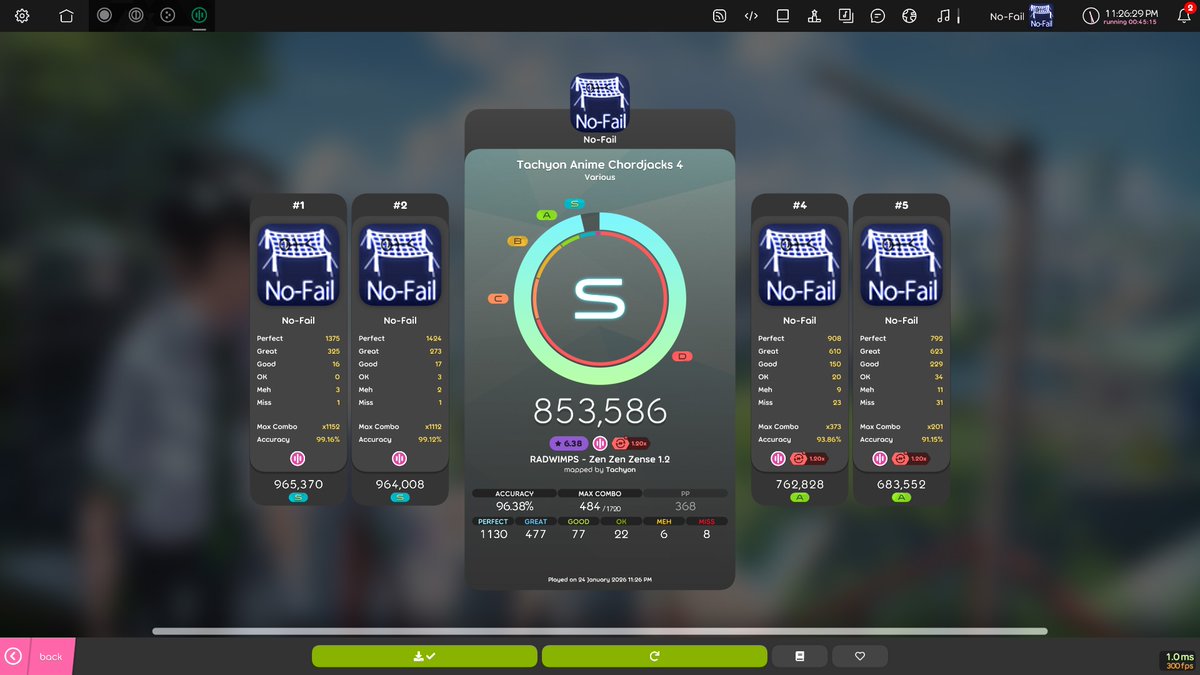
Task: Click the 96.38% accuracy value
Action: tap(514, 506)
